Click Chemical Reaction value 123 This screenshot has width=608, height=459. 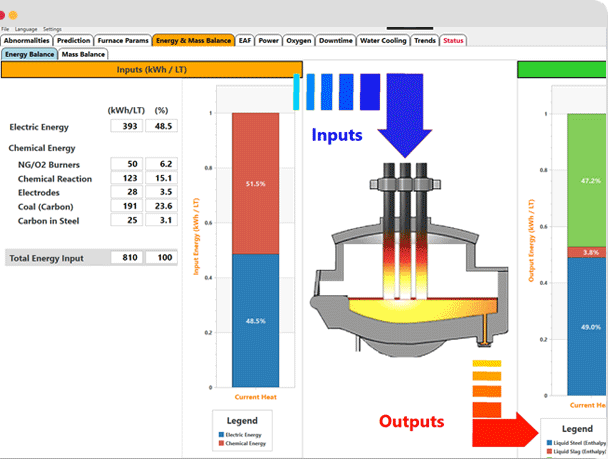click(x=127, y=178)
